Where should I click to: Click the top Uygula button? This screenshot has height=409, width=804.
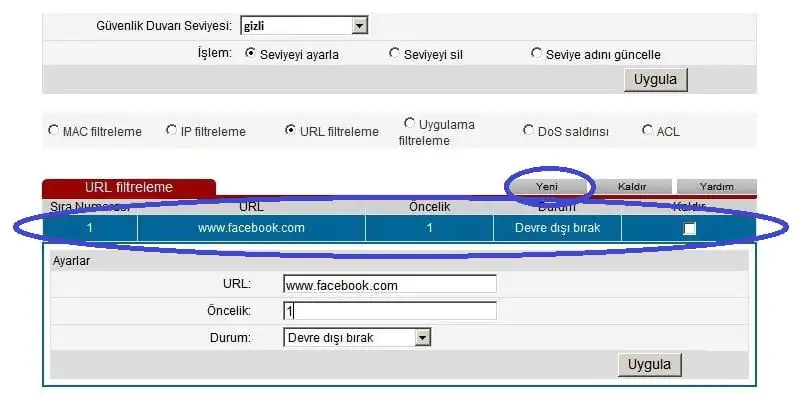point(655,80)
